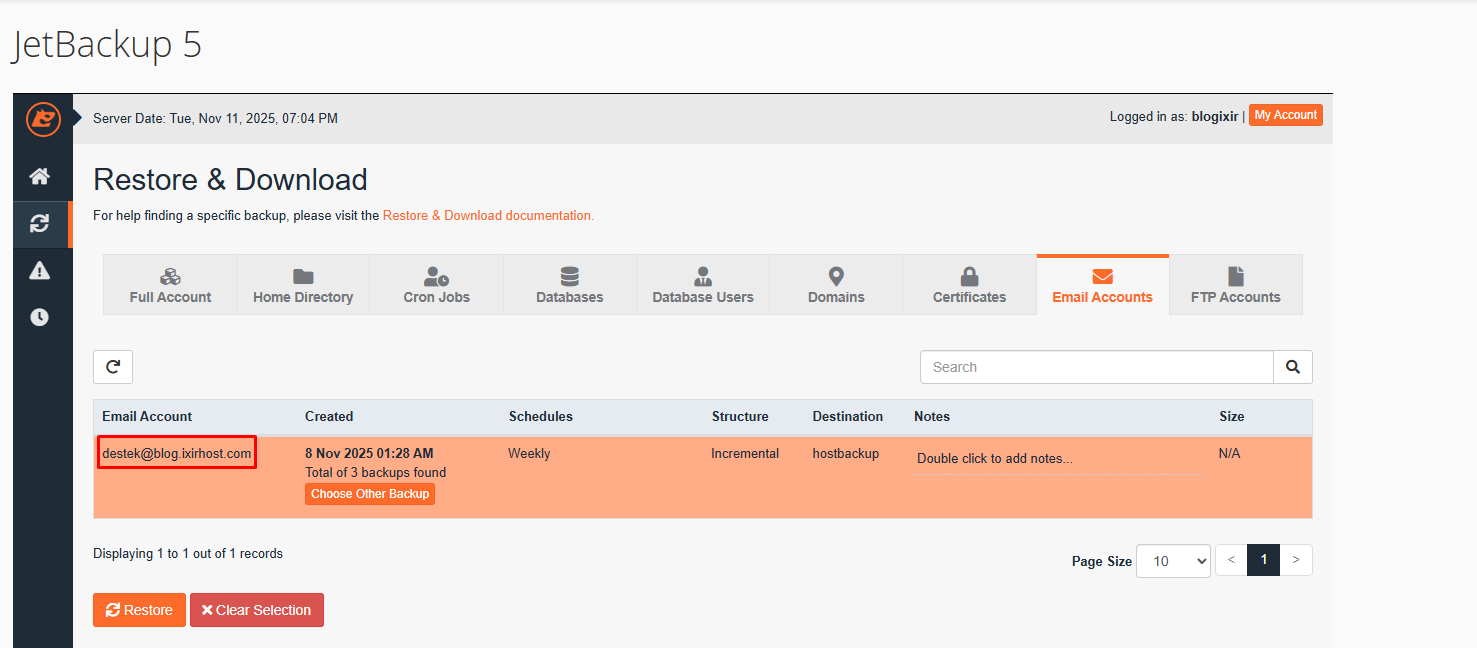
Task: Click the search magnifier icon
Action: coord(1292,367)
